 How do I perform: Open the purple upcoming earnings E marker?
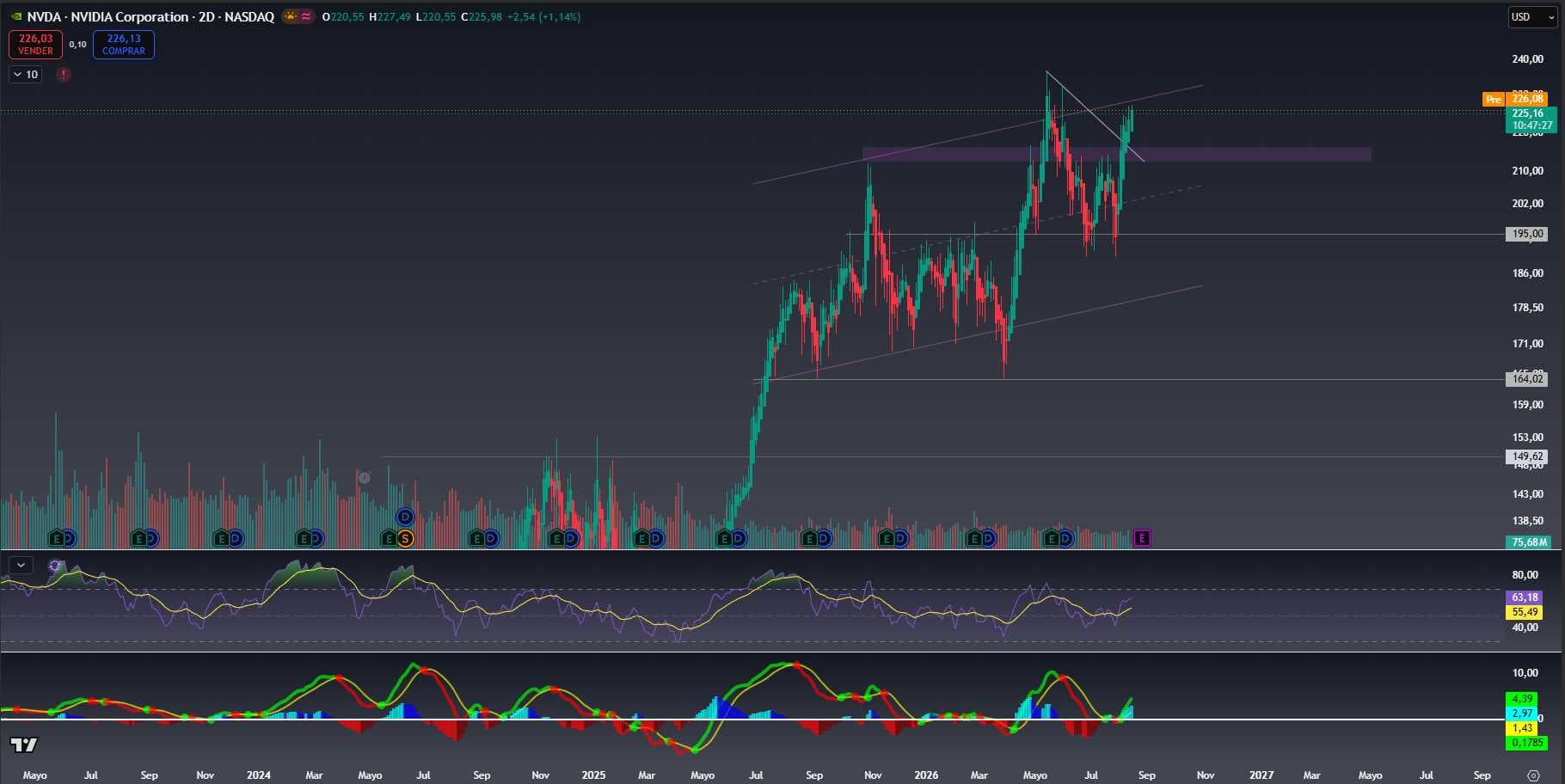click(x=1142, y=538)
